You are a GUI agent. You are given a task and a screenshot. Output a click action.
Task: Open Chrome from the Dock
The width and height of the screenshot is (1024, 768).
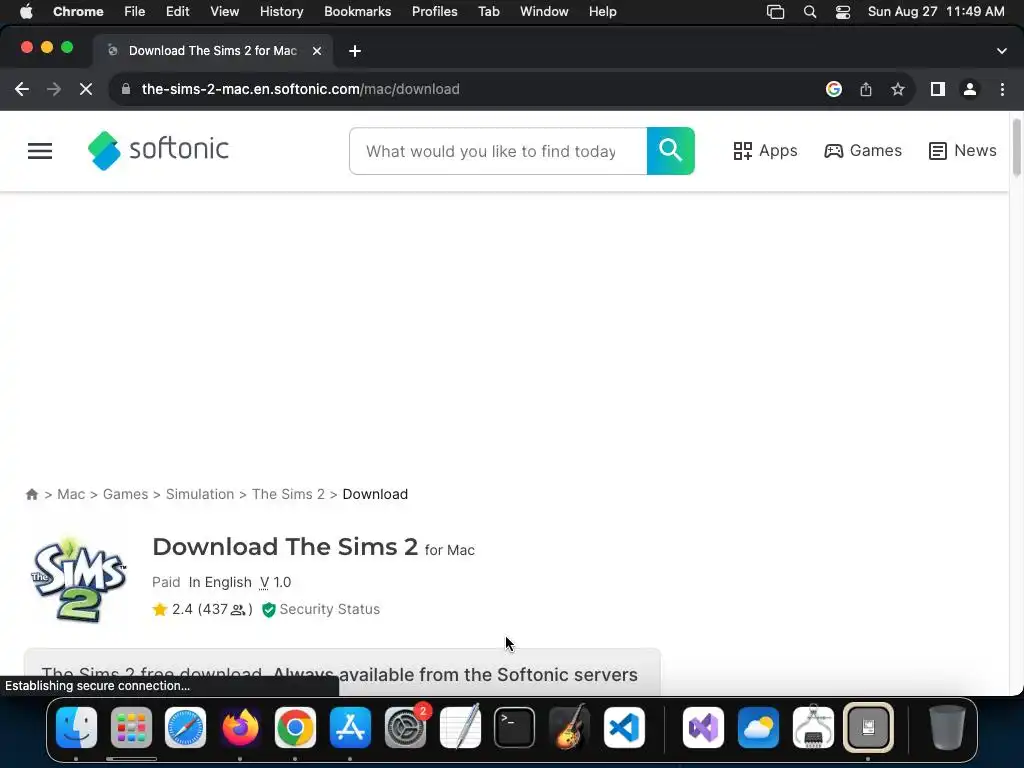295,728
